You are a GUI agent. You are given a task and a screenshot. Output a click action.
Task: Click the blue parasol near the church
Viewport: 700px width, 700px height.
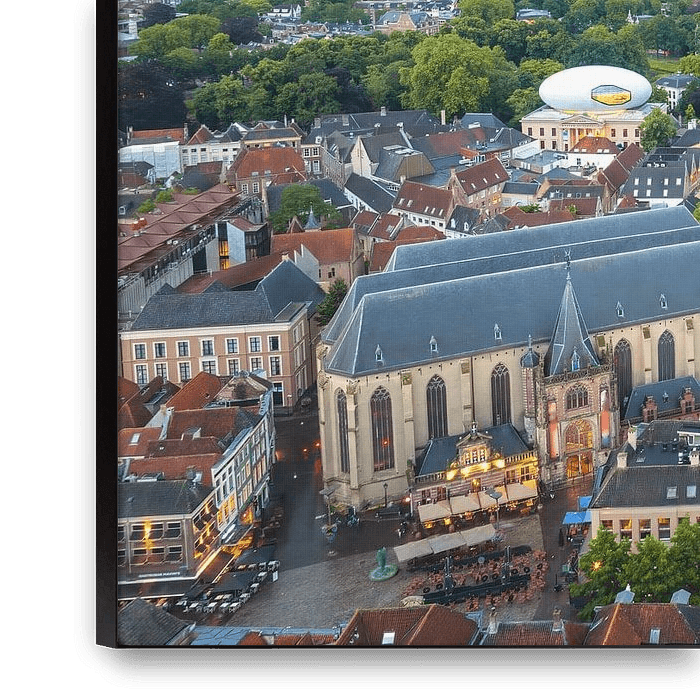(575, 517)
